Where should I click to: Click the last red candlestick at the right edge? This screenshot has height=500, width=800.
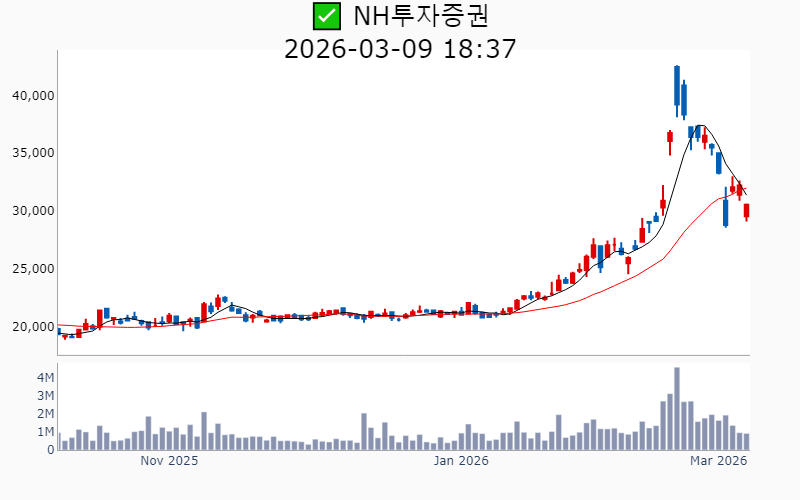pyautogui.click(x=746, y=211)
